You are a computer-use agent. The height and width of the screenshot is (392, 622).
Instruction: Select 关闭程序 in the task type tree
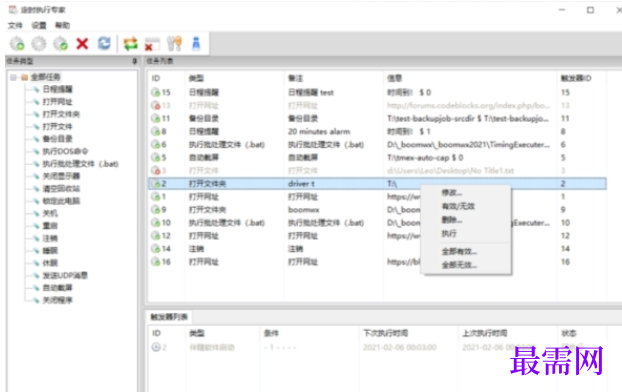pos(58,300)
